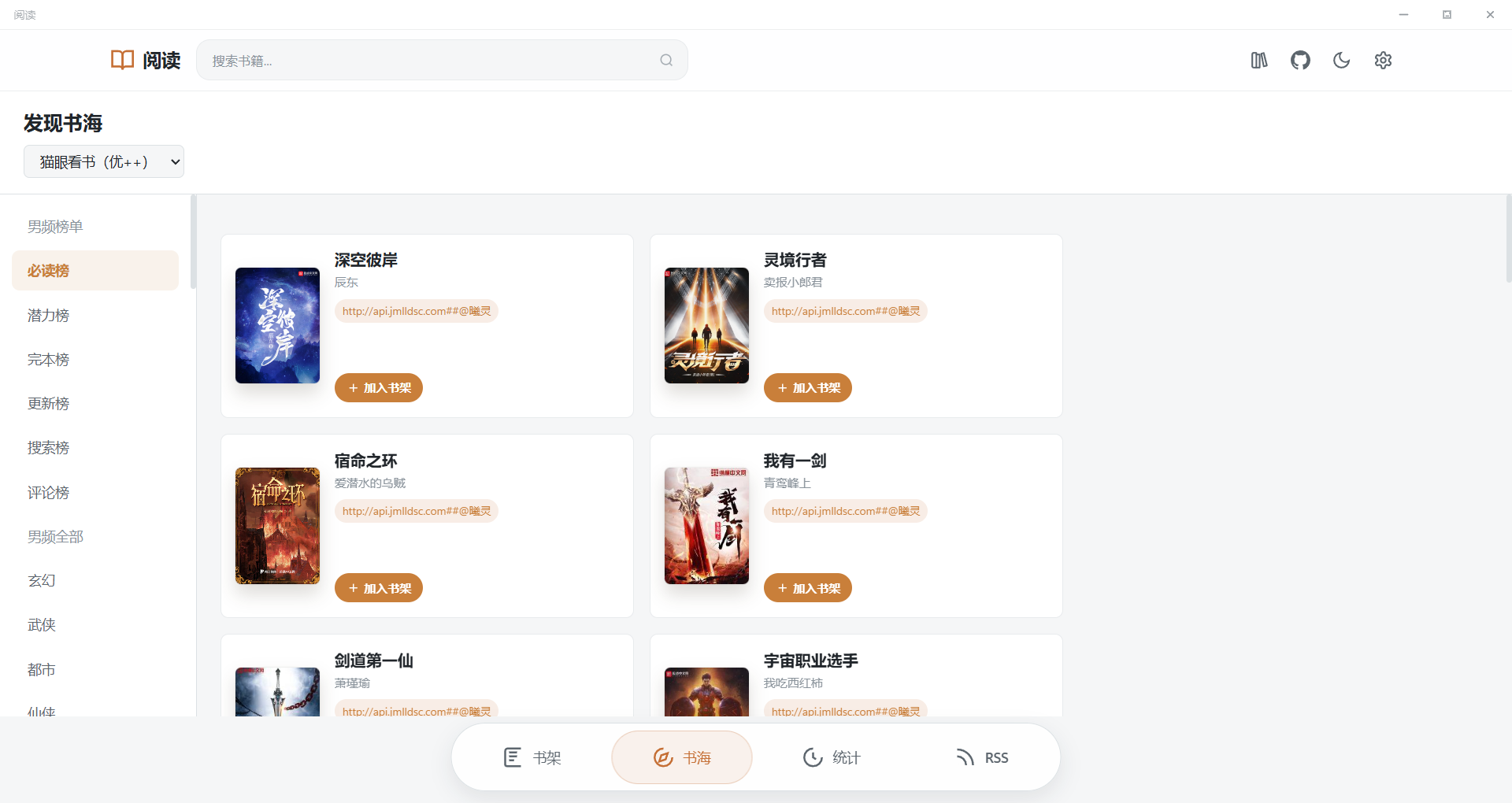1512x803 pixels.
Task: Expand the 猫眼看书 source dropdown
Action: tap(104, 161)
